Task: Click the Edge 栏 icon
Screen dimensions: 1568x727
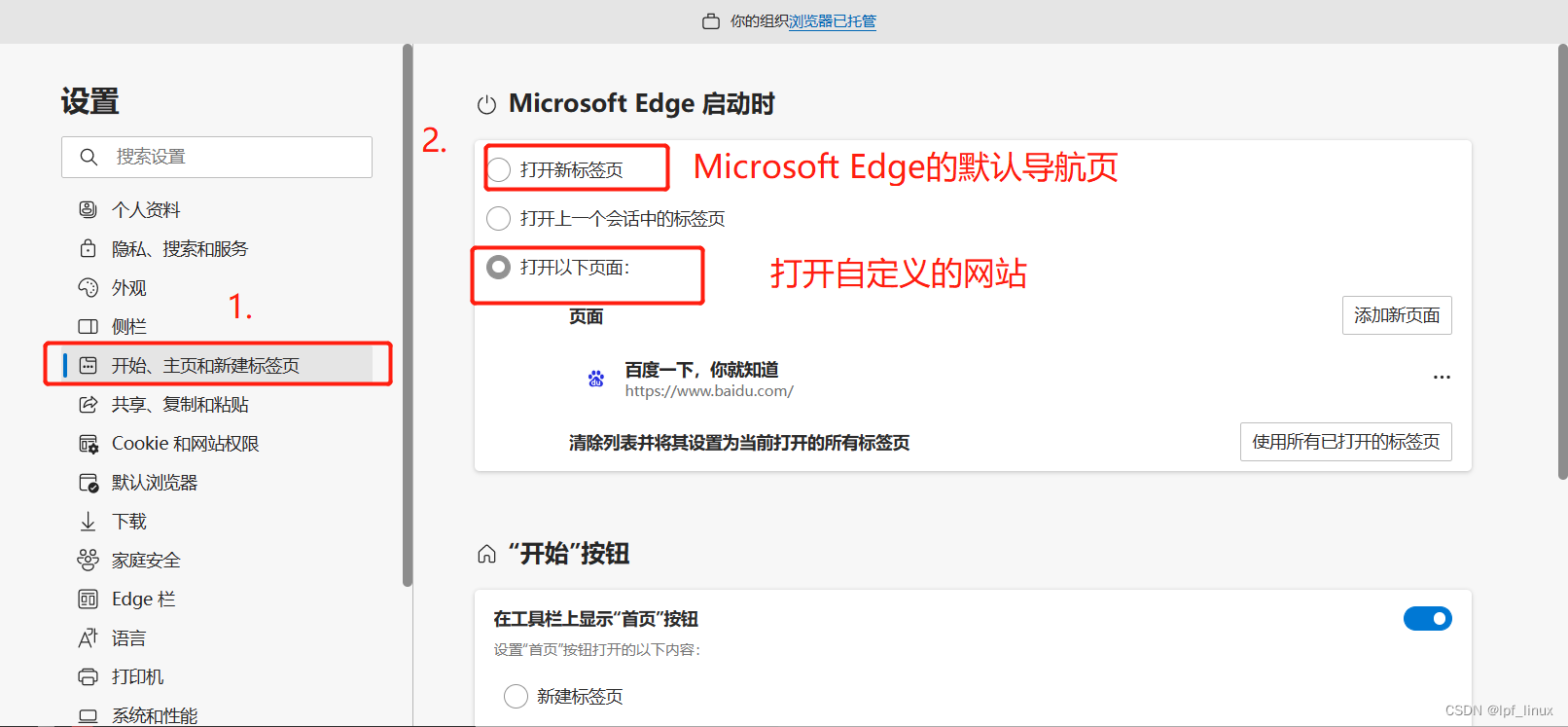Action: (88, 599)
